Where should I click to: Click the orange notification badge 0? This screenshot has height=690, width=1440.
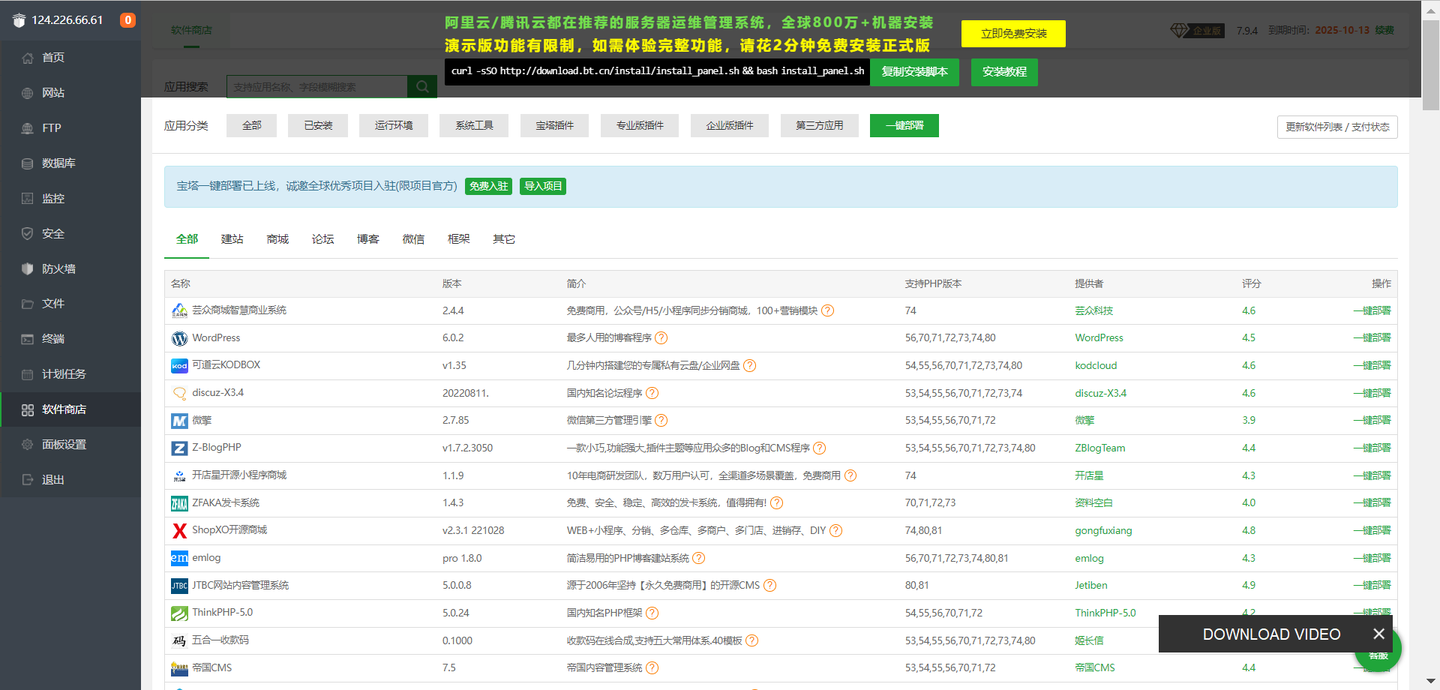pyautogui.click(x=128, y=20)
